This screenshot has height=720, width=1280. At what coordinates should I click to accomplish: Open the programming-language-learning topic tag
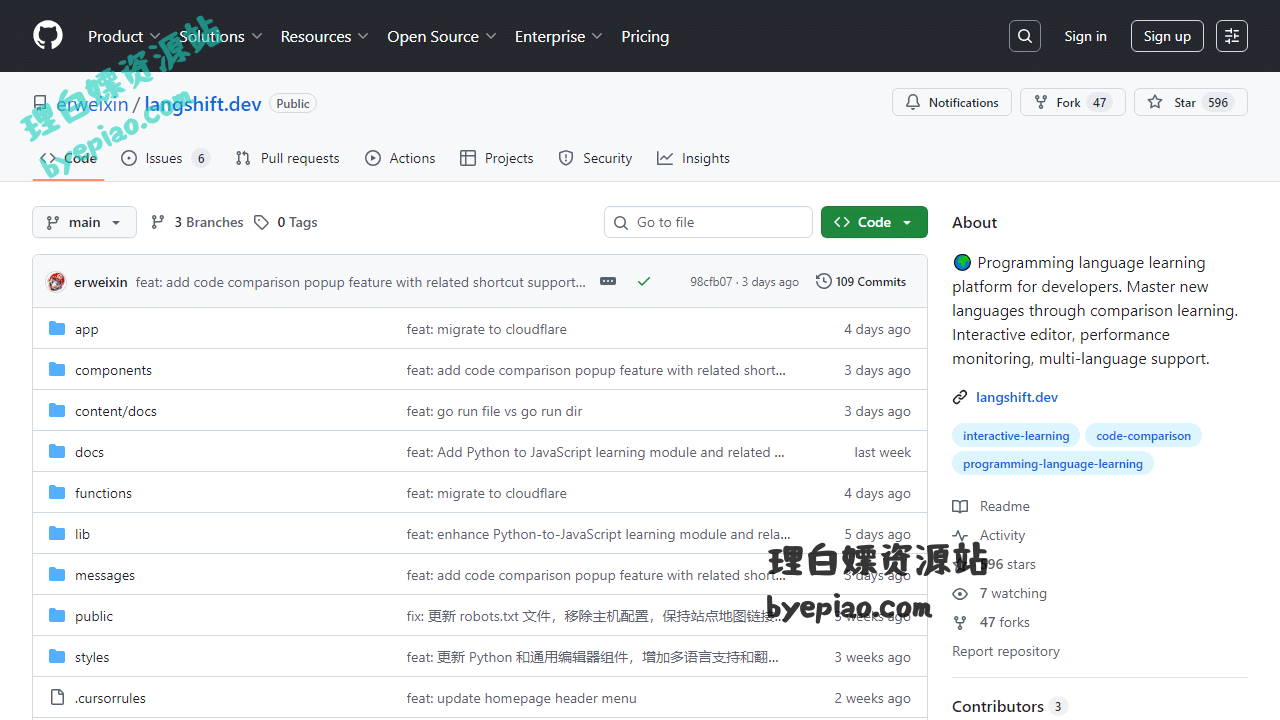point(1053,463)
